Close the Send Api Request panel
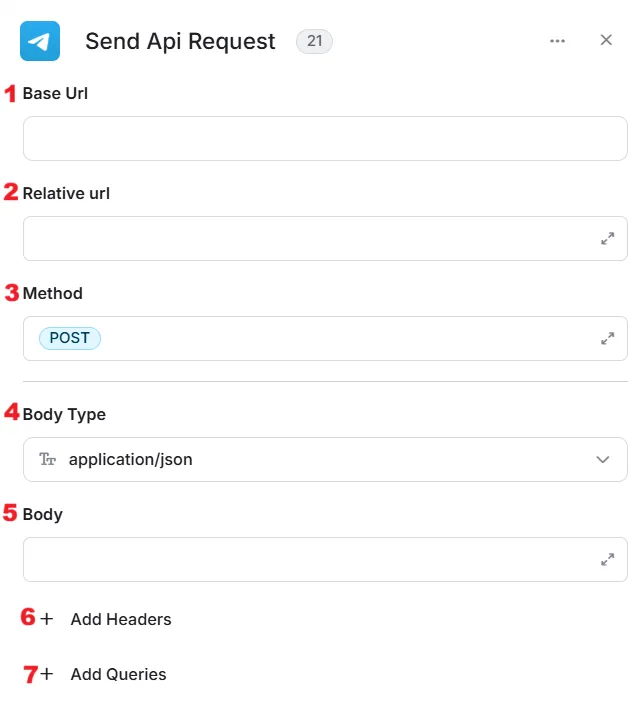This screenshot has height=707, width=644. click(606, 40)
